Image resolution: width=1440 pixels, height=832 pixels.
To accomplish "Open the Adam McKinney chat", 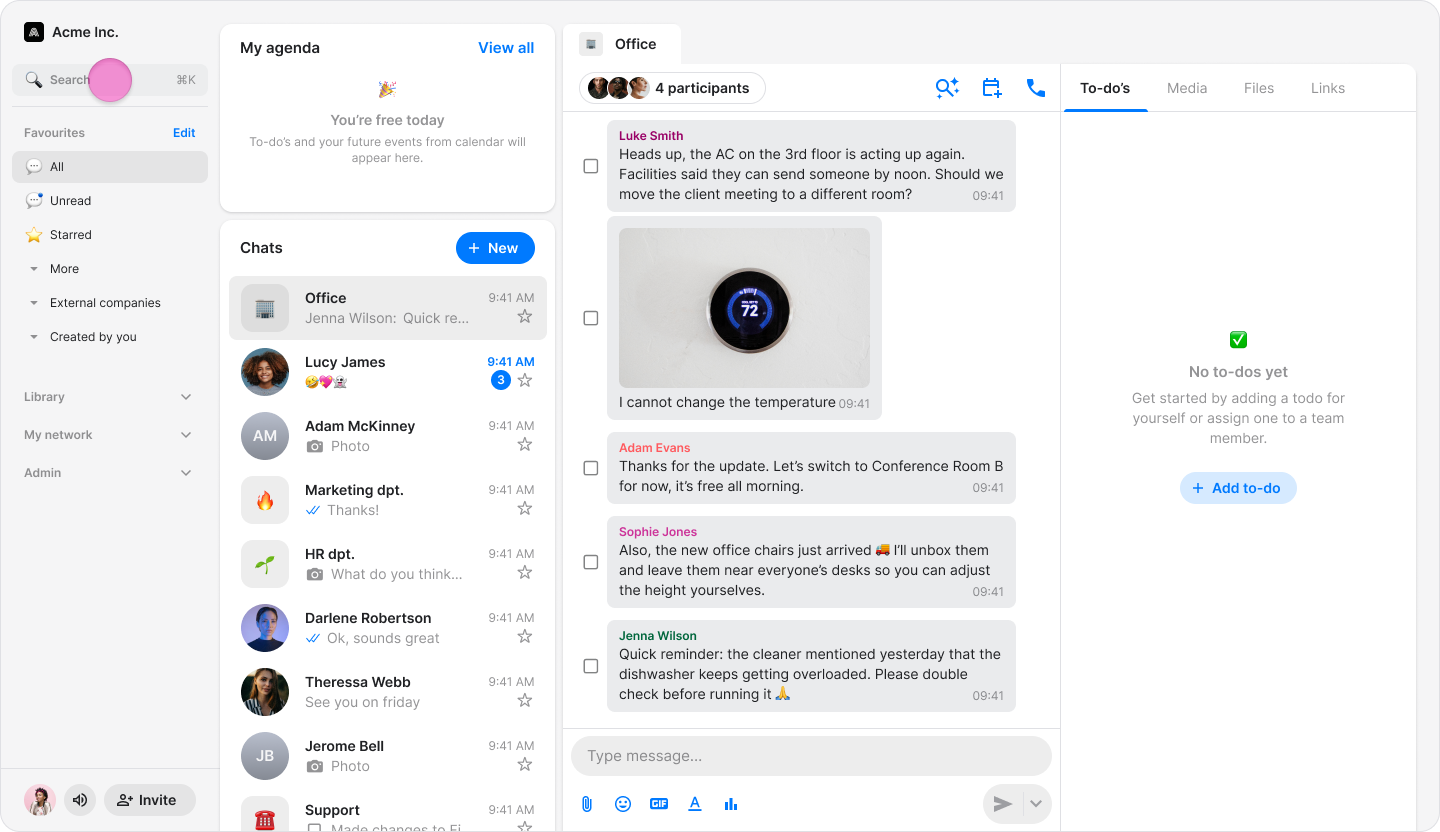I will 388,436.
